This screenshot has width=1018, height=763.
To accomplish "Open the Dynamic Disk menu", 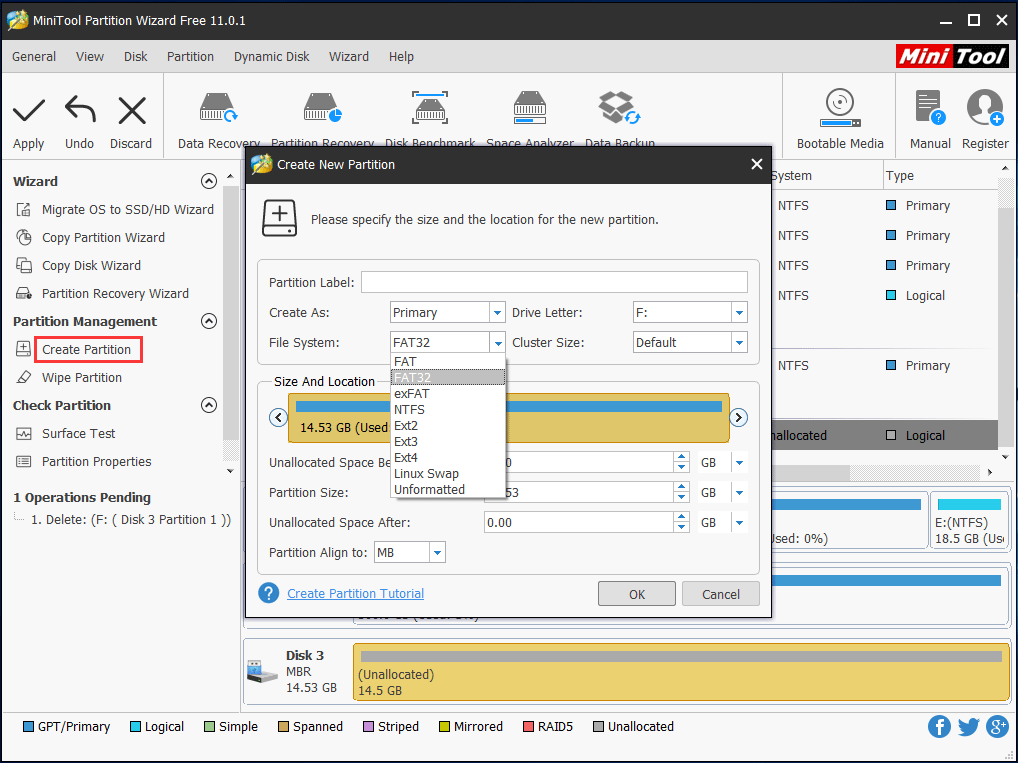I will [271, 57].
